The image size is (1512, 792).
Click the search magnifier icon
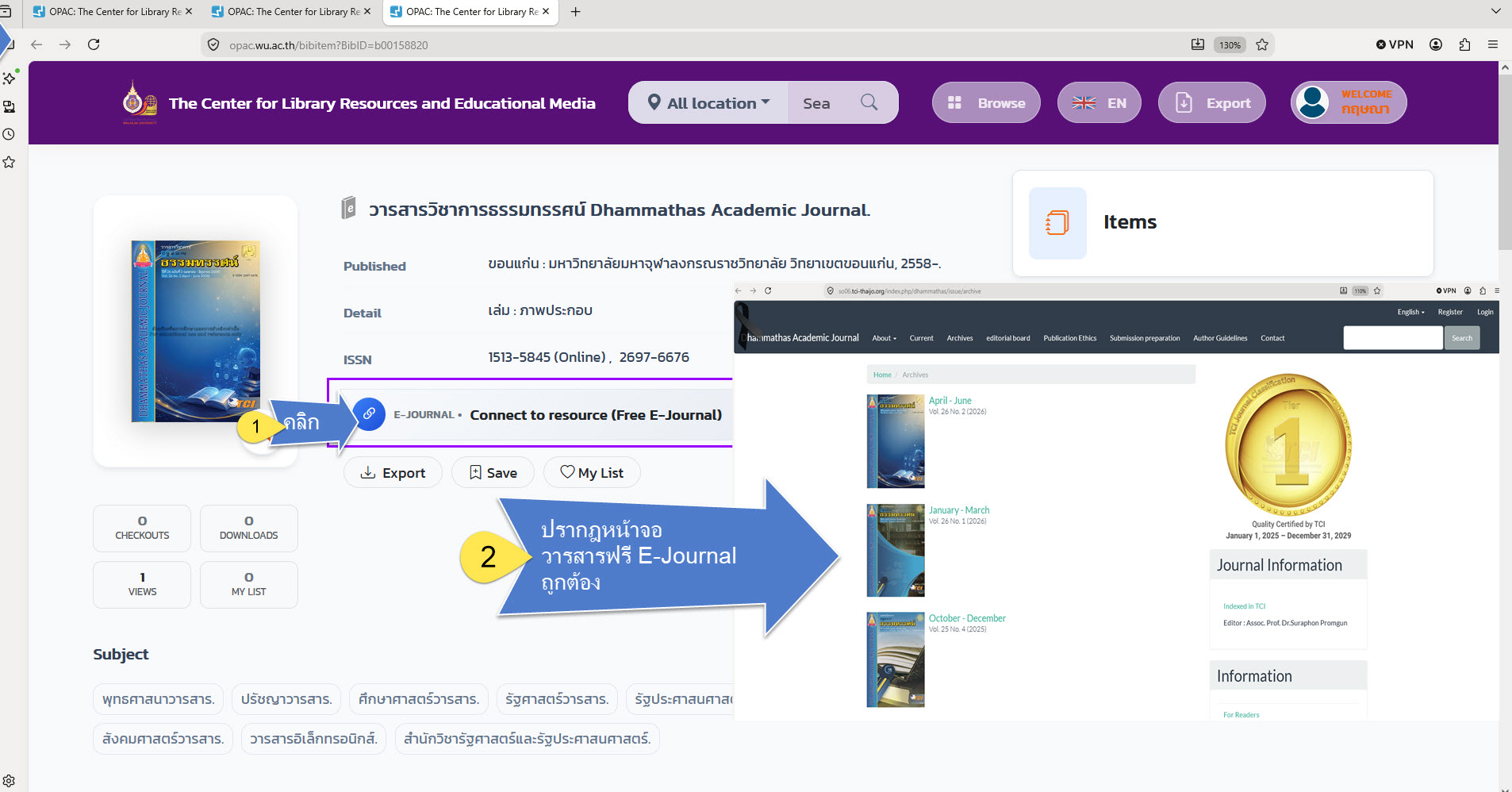coord(869,102)
